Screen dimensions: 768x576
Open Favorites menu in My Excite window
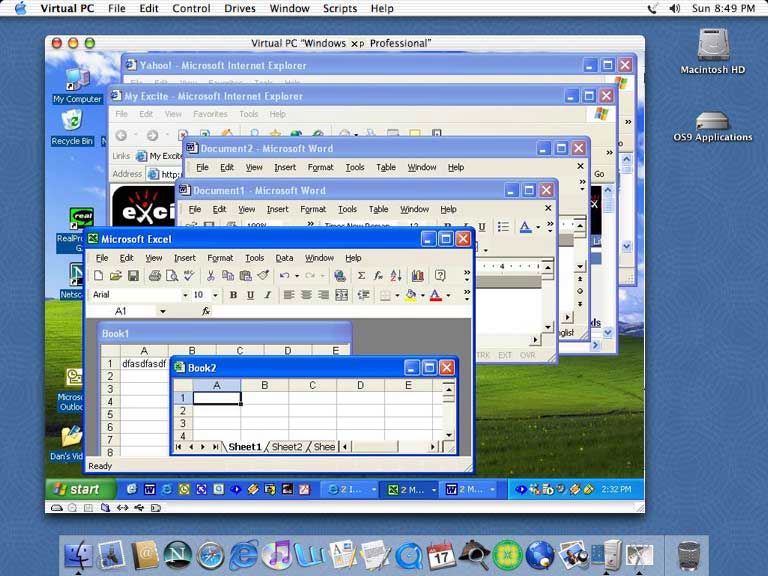[x=210, y=114]
